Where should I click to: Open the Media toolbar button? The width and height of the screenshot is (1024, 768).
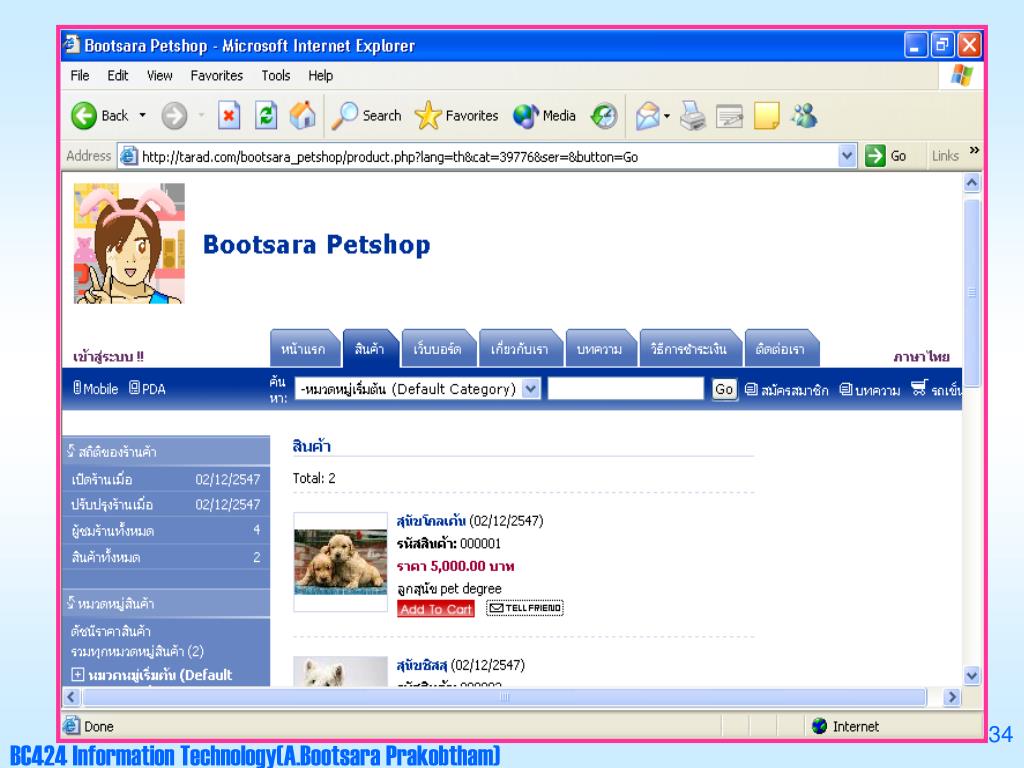(544, 116)
